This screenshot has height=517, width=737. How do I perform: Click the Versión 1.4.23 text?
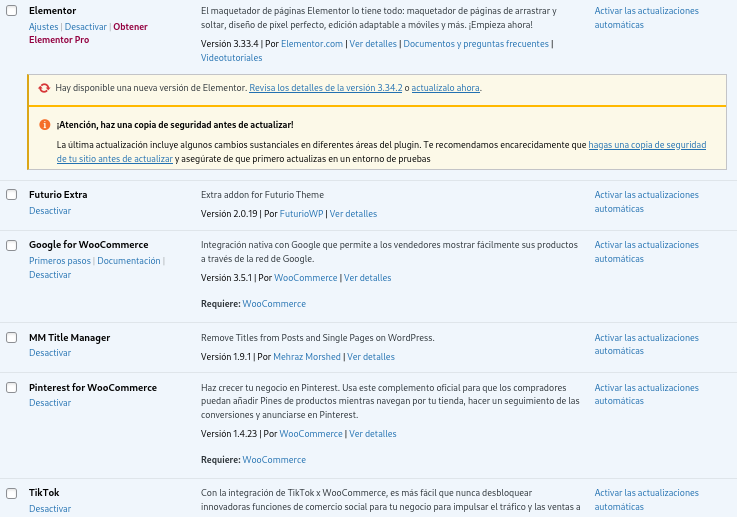pos(229,434)
